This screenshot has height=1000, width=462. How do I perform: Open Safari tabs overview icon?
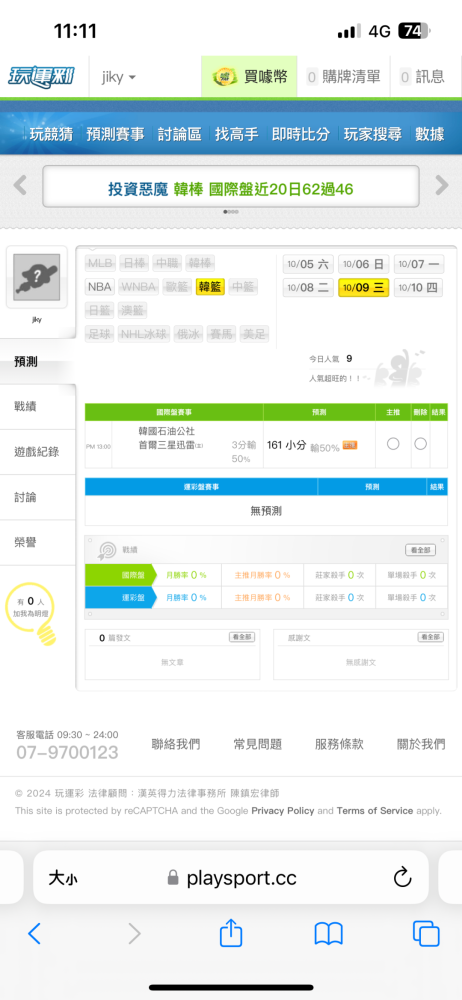426,934
